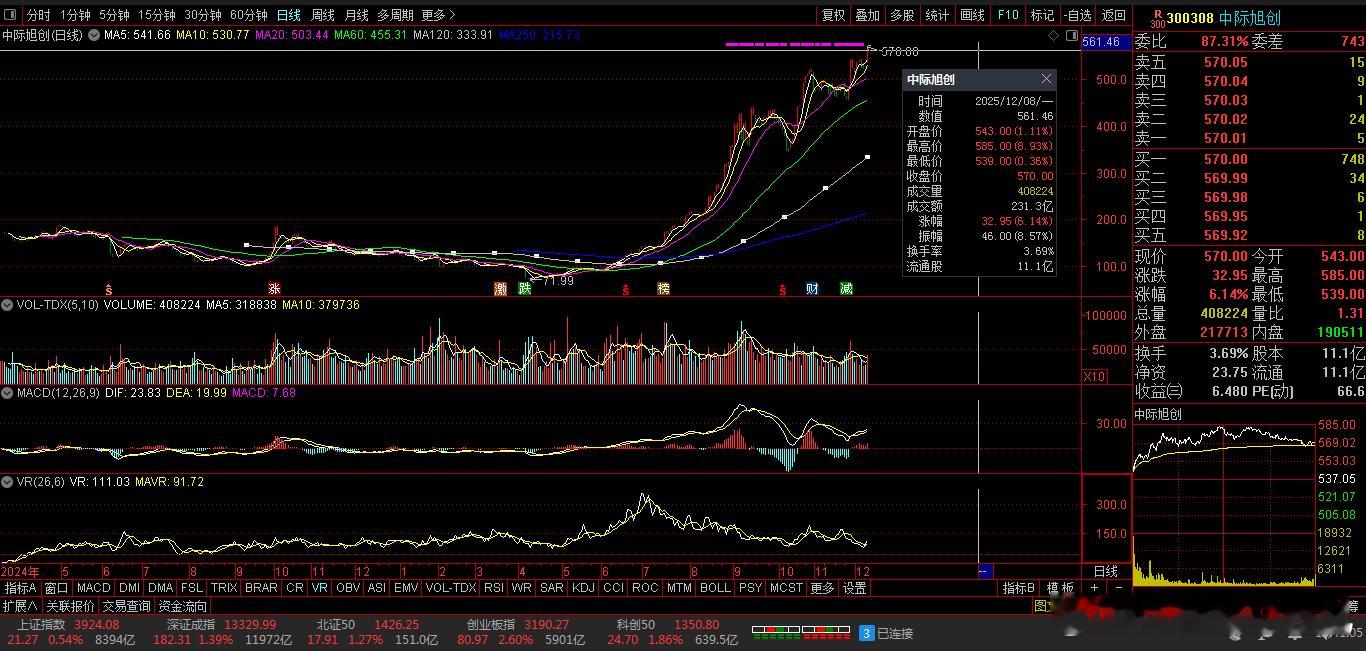The image size is (1366, 651).
Task: Switch to 周线 weekly chart
Action: coord(322,15)
